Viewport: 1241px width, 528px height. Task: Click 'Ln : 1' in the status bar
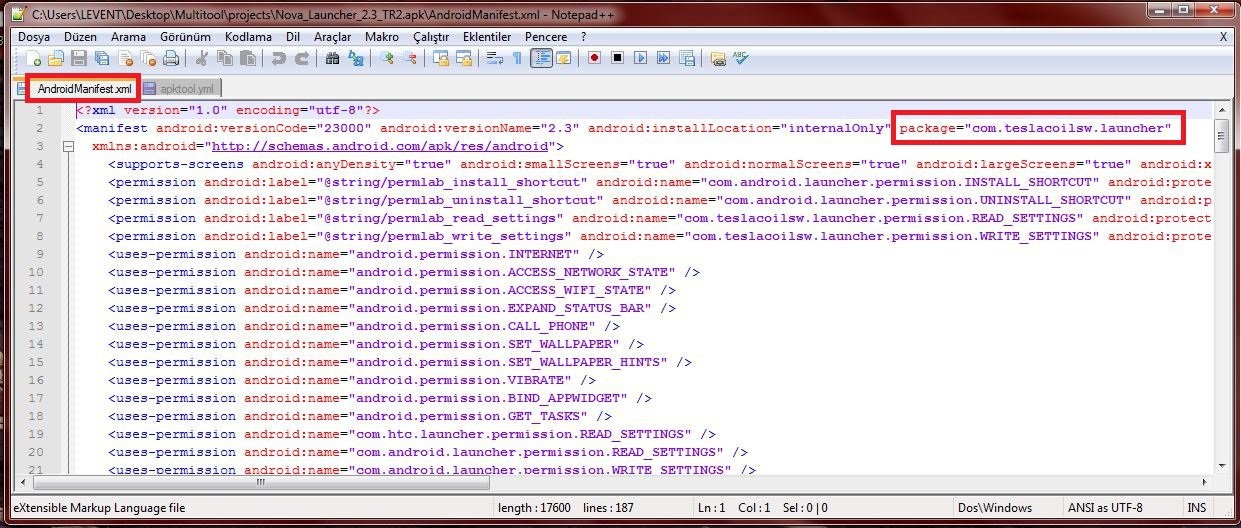[714, 508]
